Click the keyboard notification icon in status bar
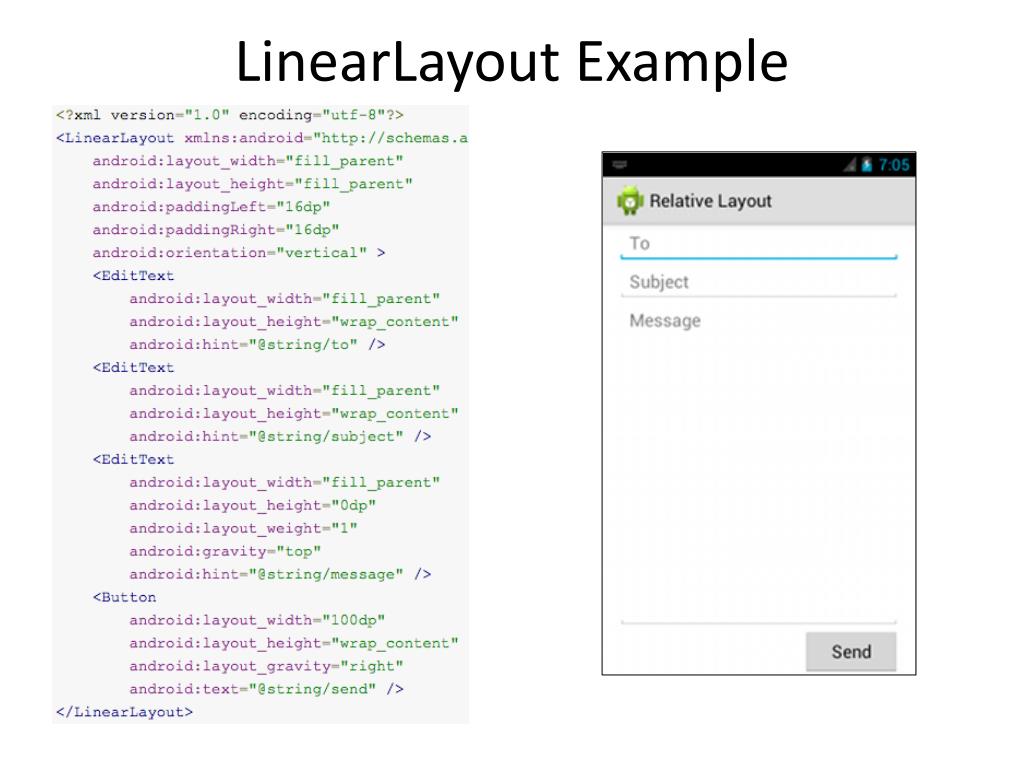 pos(620,165)
